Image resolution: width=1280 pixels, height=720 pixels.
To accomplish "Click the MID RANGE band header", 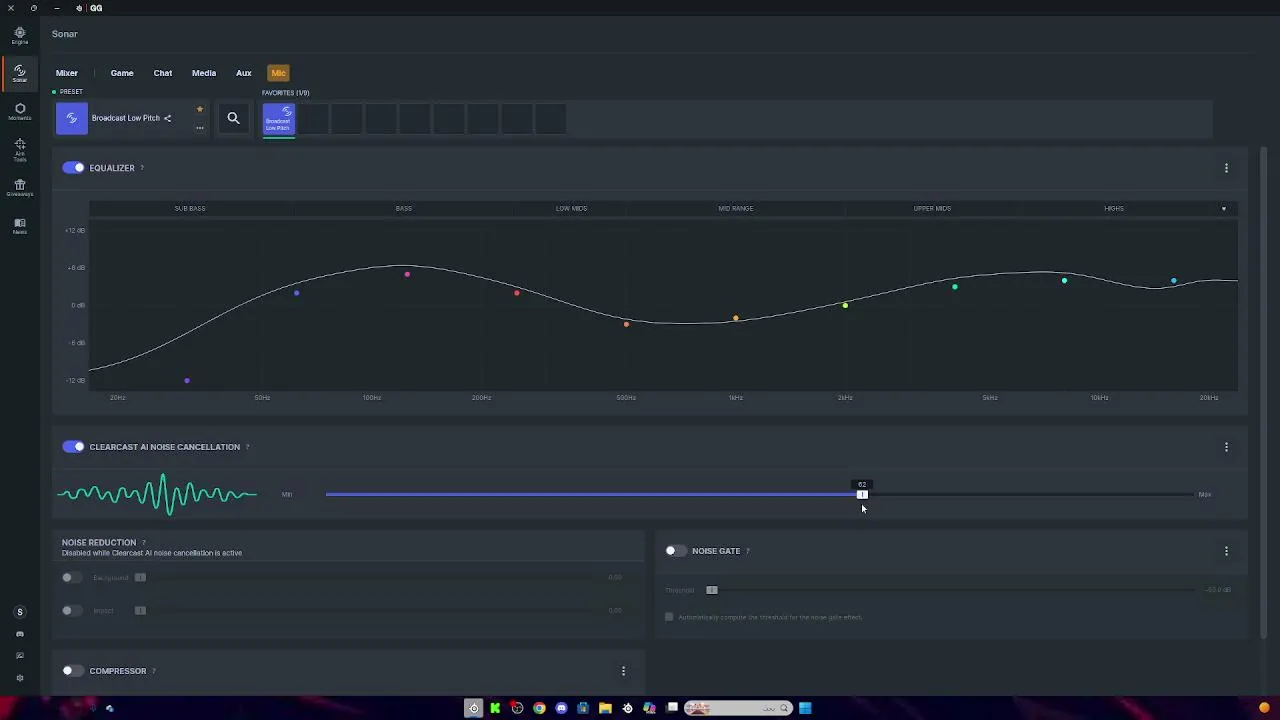I will point(736,209).
